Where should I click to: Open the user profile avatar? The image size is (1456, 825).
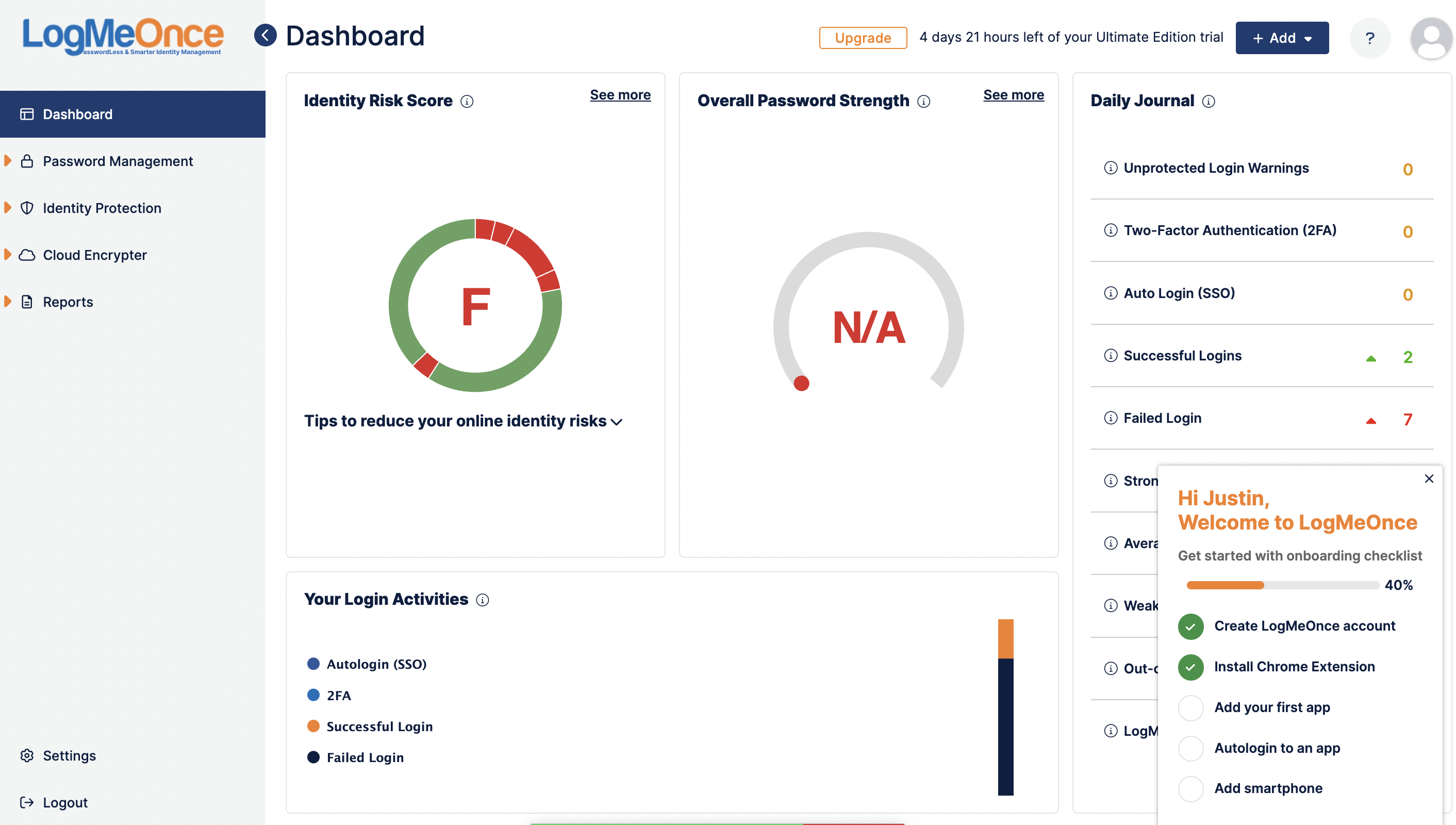[x=1431, y=38]
